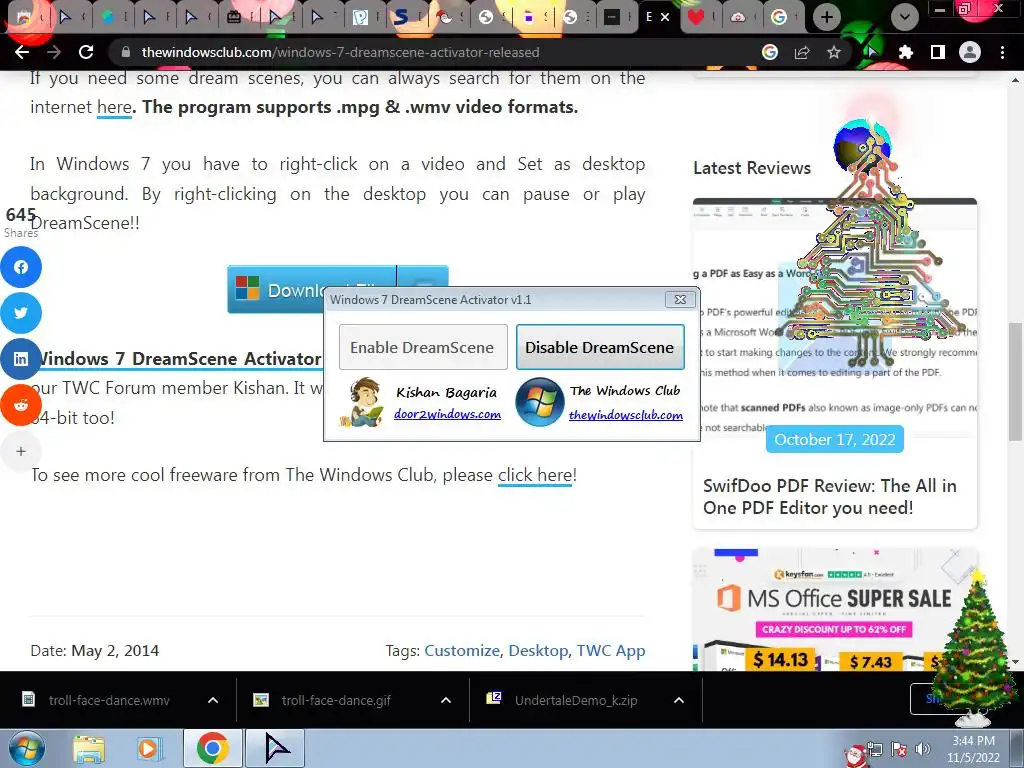
Task: Click the arrow app icon in taskbar
Action: coord(276,748)
